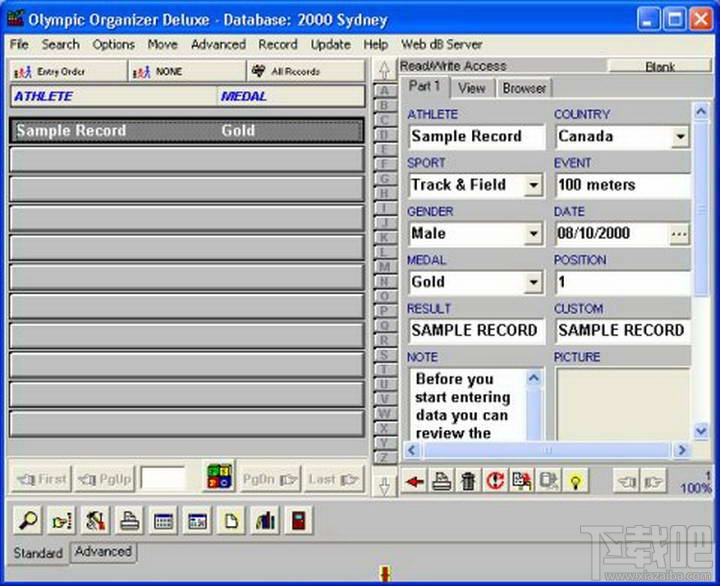Click the horizontal scrollbar in record panel
Image resolution: width=720 pixels, height=586 pixels.
click(547, 450)
